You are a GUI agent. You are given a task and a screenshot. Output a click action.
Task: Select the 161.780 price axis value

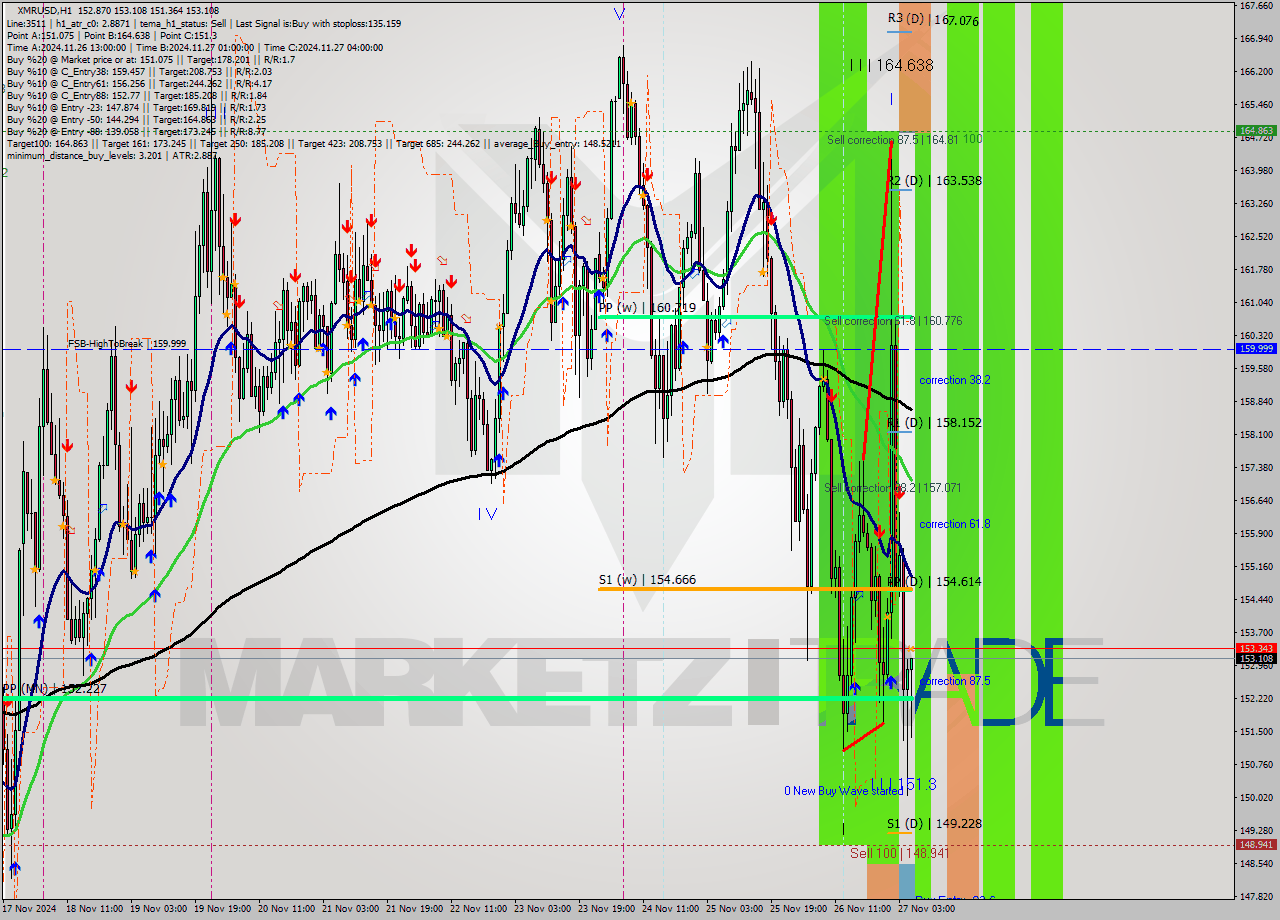click(x=1256, y=270)
